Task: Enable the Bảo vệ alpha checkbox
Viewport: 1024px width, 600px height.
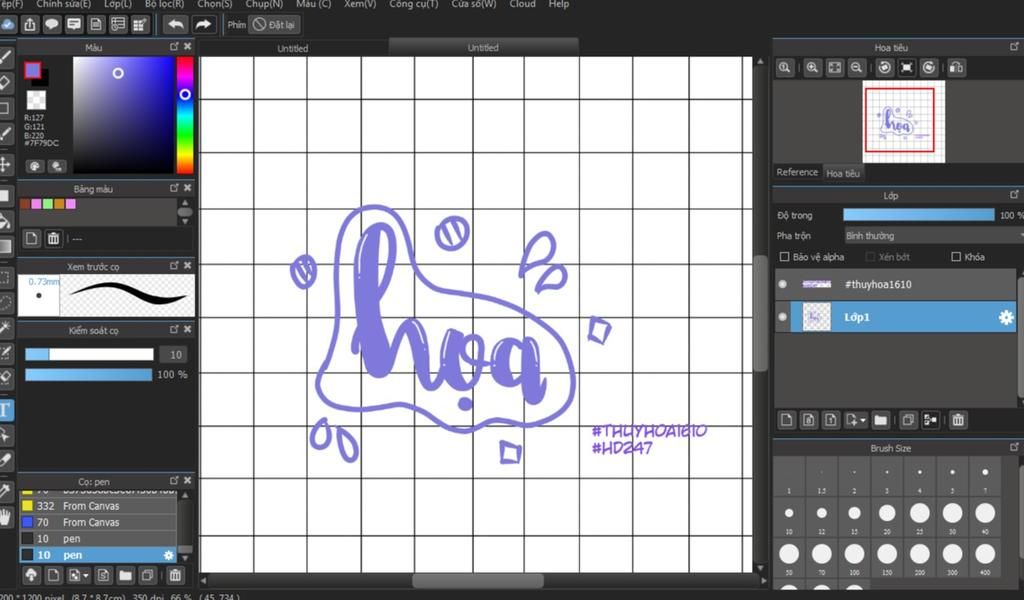Action: pos(784,257)
